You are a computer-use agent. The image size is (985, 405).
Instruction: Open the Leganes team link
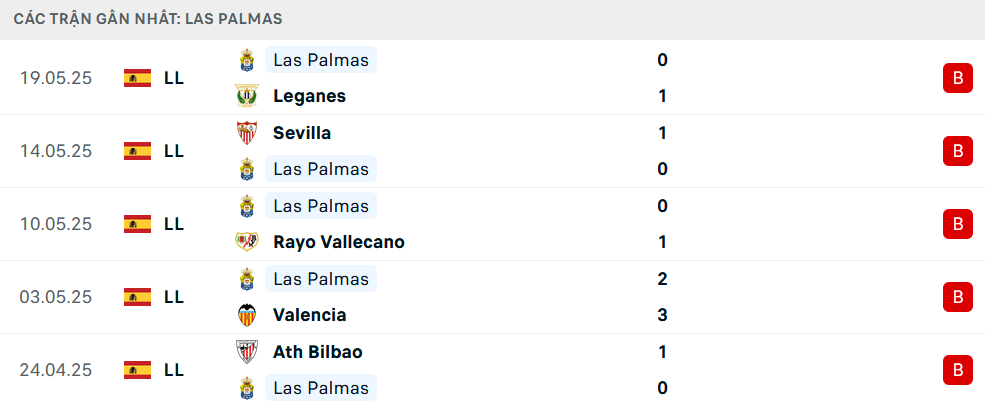(x=309, y=96)
